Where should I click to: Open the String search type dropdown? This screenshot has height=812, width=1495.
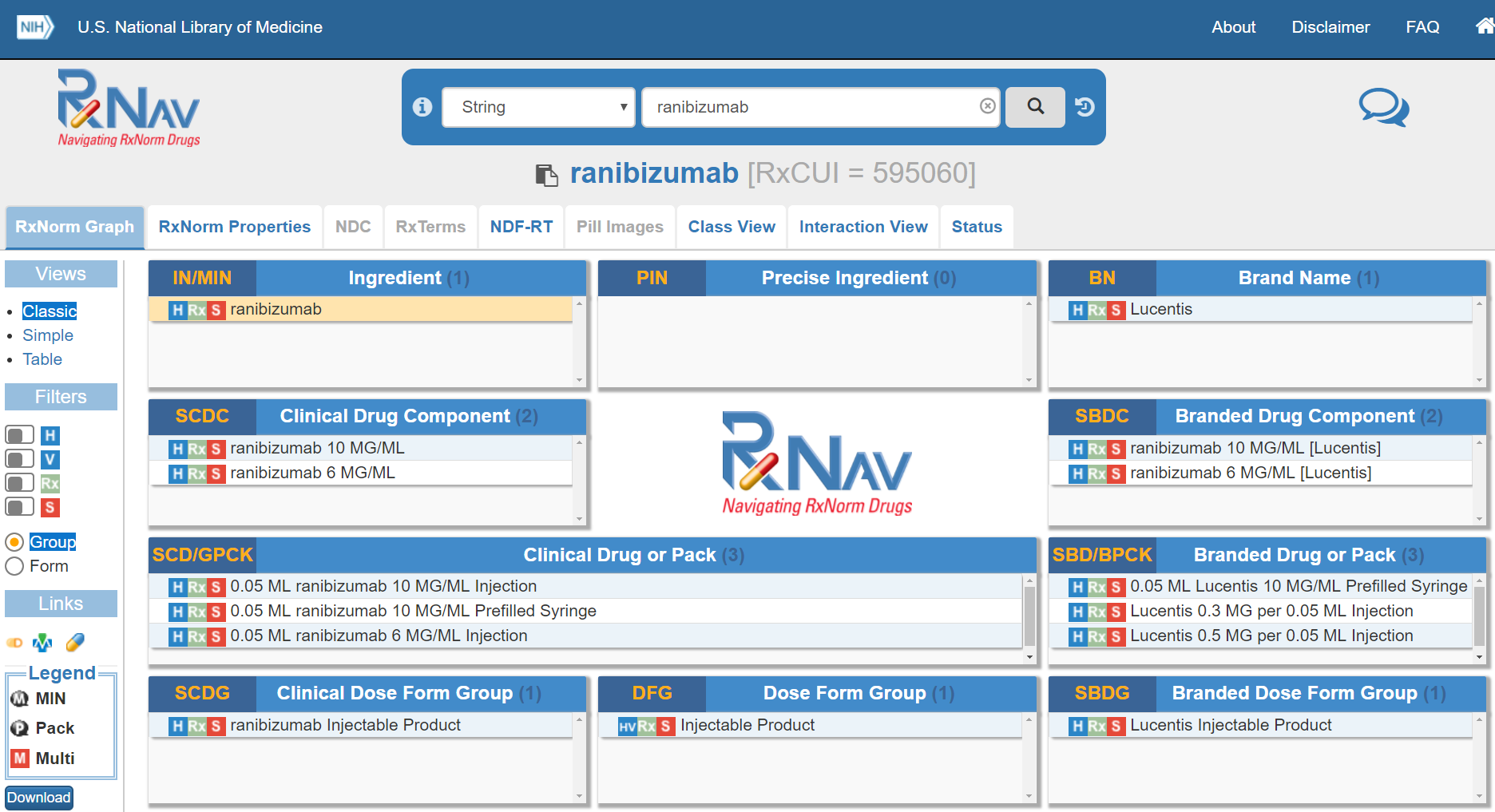coord(538,107)
